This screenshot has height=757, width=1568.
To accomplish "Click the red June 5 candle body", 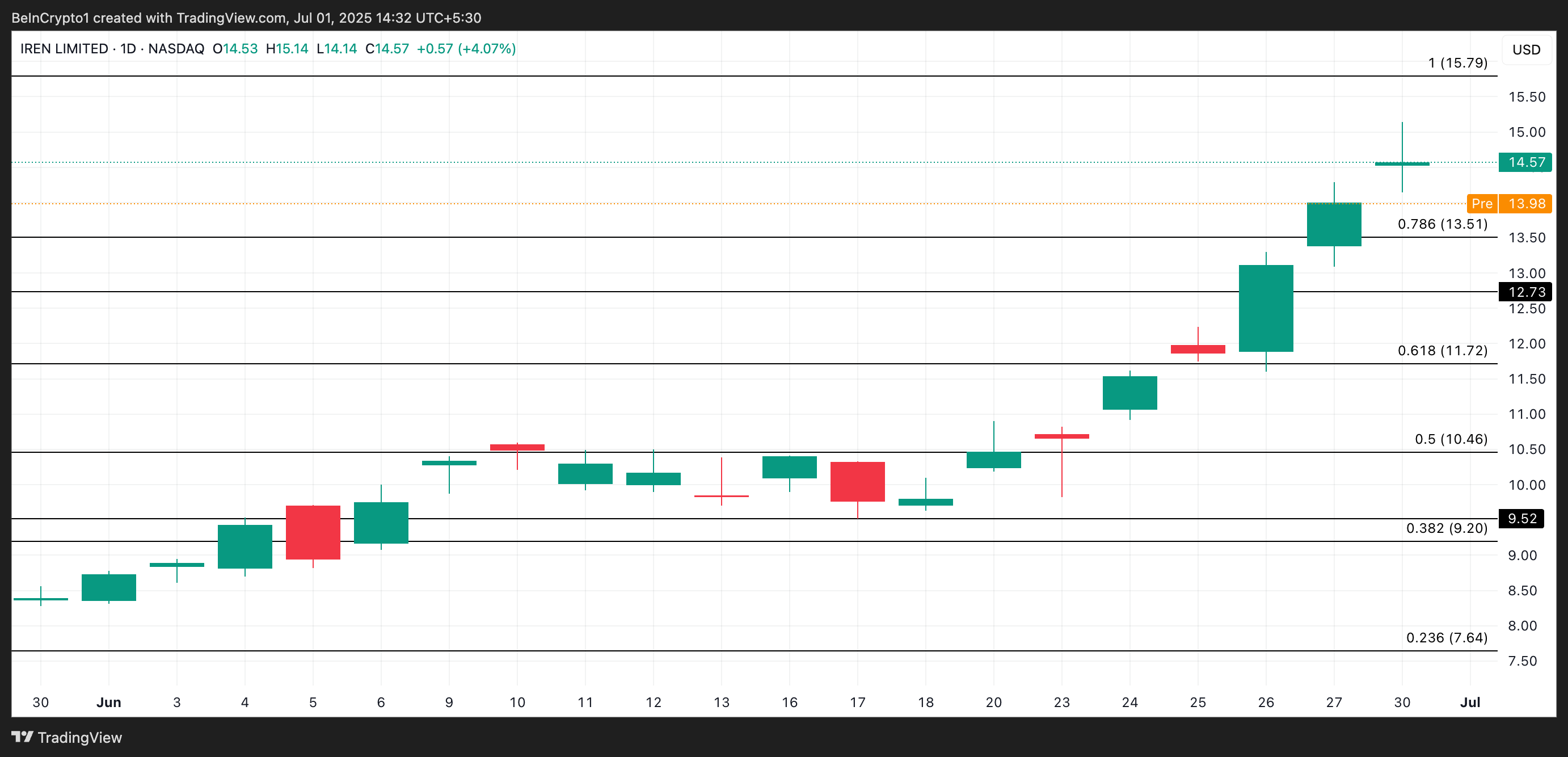I will (313, 532).
